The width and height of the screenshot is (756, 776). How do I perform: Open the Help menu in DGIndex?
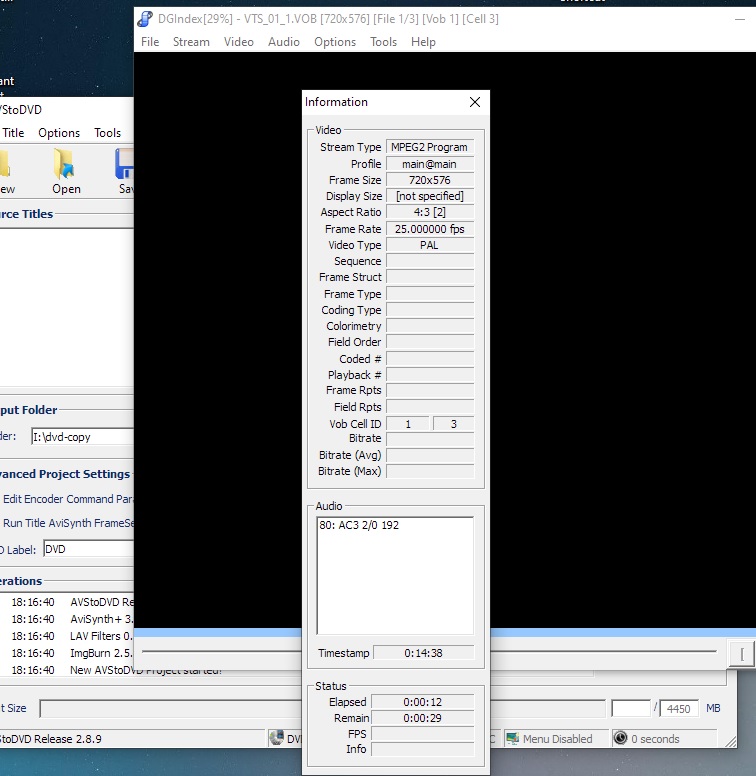tap(423, 42)
